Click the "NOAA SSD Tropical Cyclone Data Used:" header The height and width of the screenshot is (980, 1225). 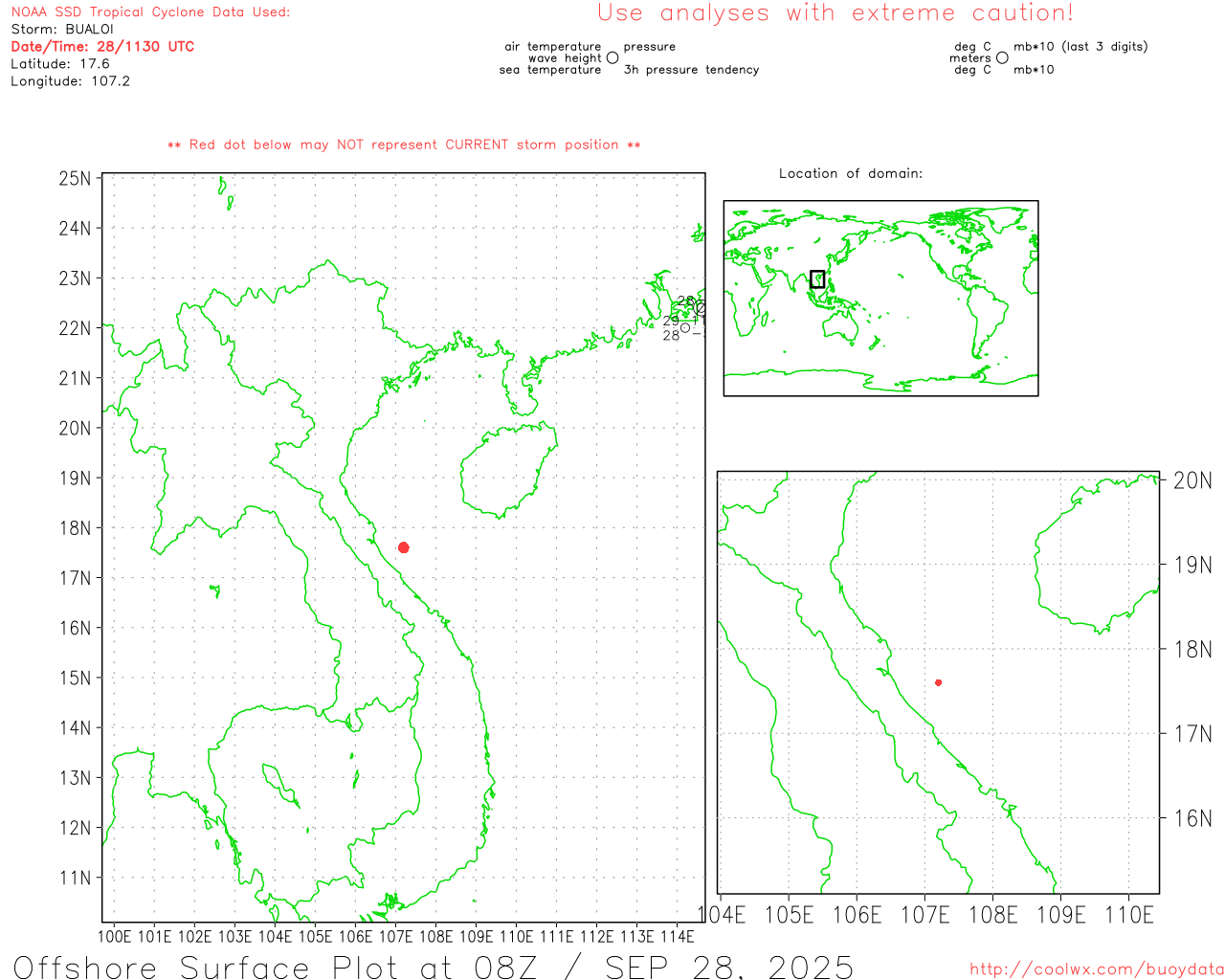tap(150, 11)
